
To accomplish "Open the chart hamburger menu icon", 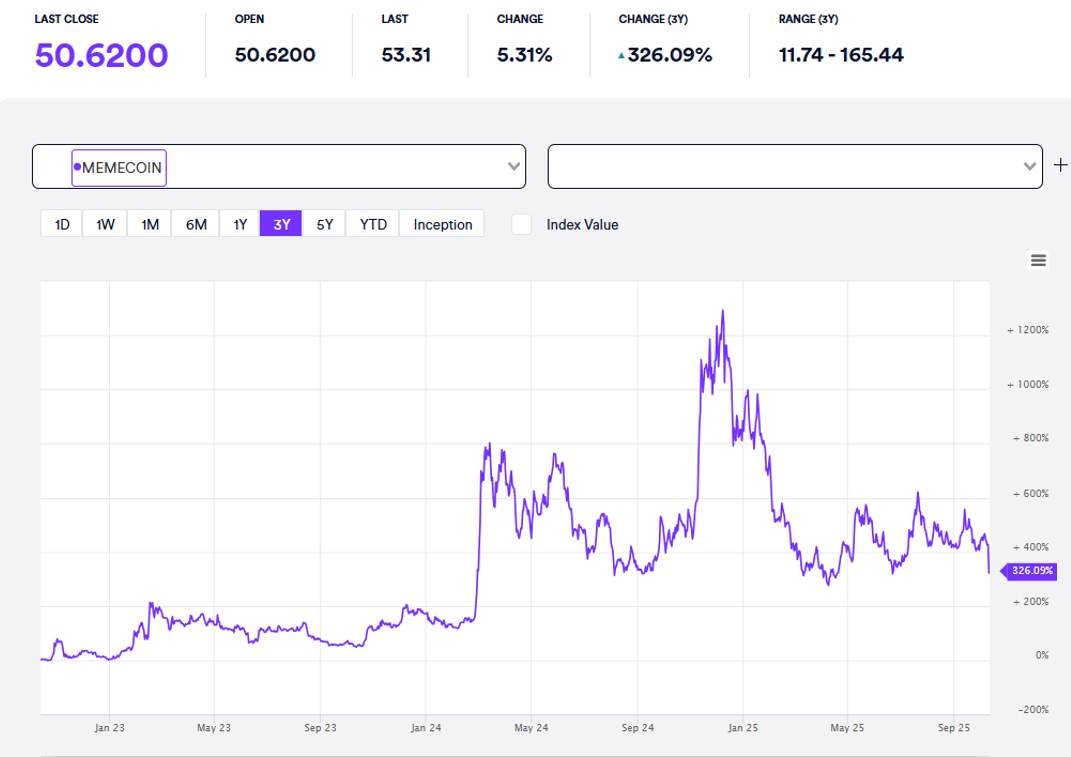I will coord(1038,261).
